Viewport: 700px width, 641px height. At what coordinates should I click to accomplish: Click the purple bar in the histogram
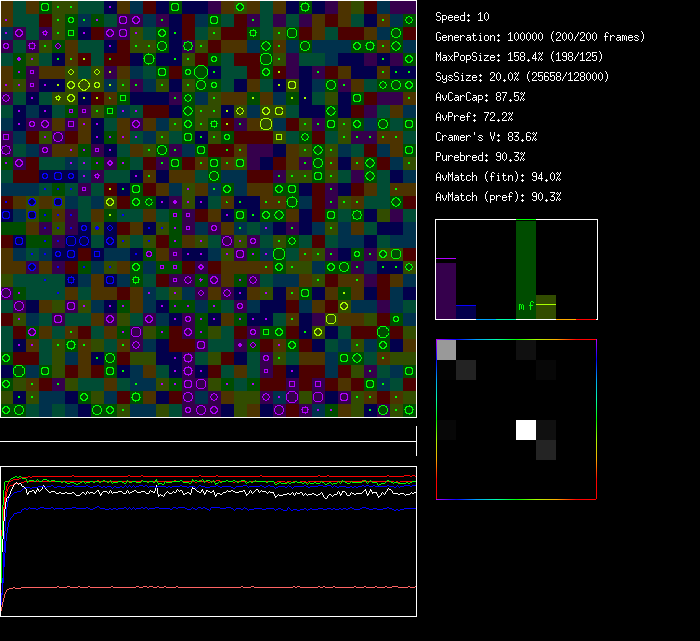(x=446, y=290)
